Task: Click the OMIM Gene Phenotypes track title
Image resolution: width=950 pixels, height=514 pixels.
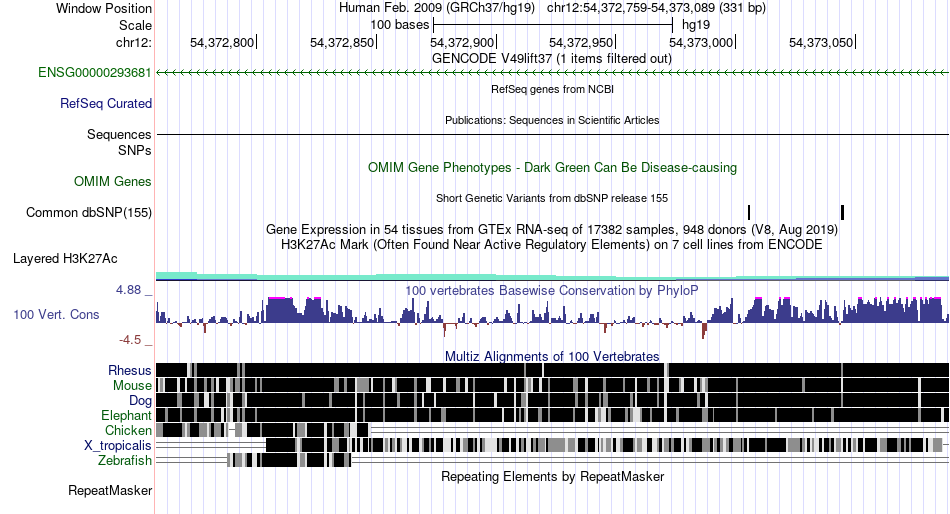Action: click(x=553, y=167)
